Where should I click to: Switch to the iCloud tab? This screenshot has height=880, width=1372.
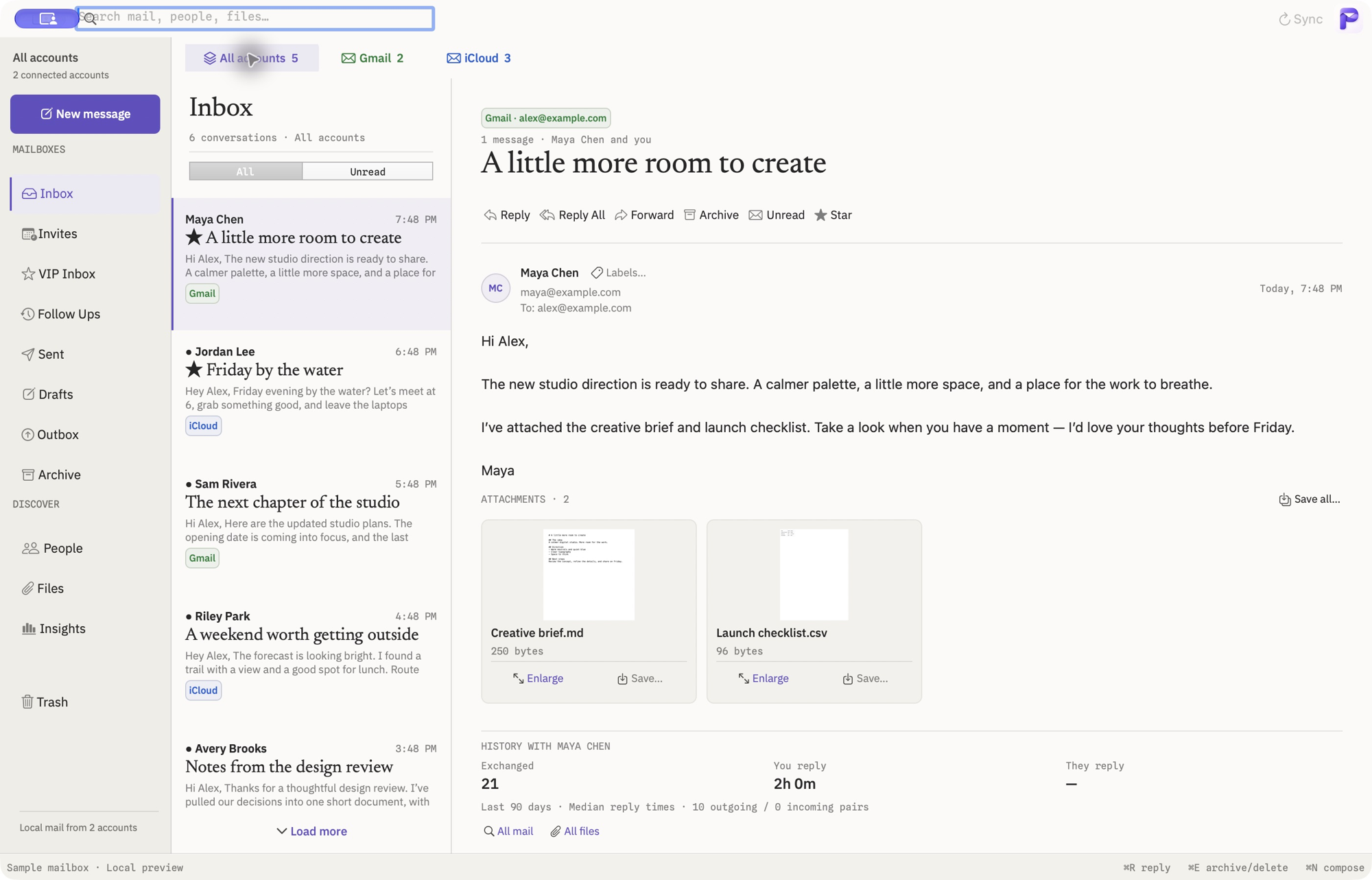click(x=479, y=58)
